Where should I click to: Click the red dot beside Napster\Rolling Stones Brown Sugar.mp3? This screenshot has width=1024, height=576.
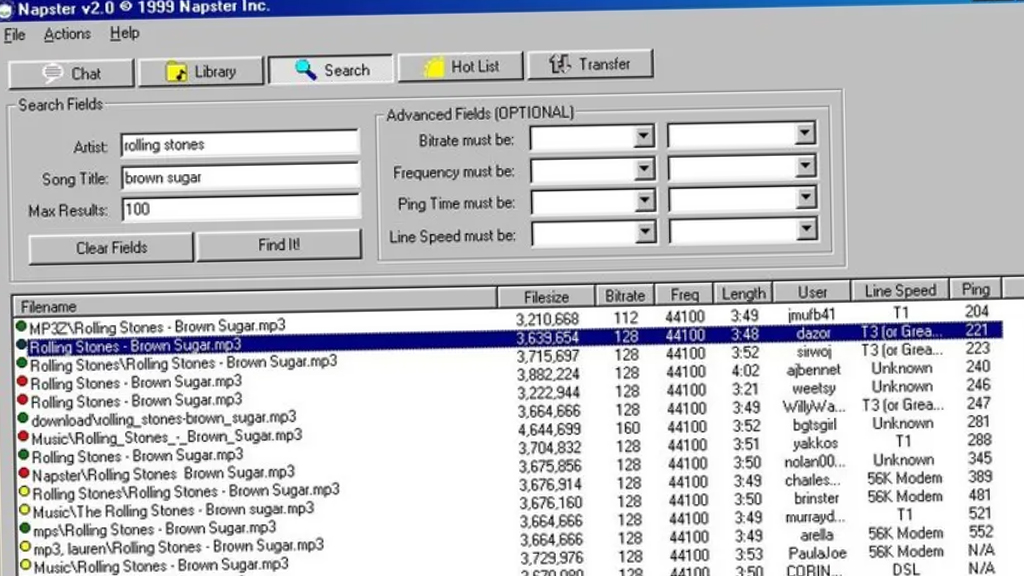coord(24,472)
